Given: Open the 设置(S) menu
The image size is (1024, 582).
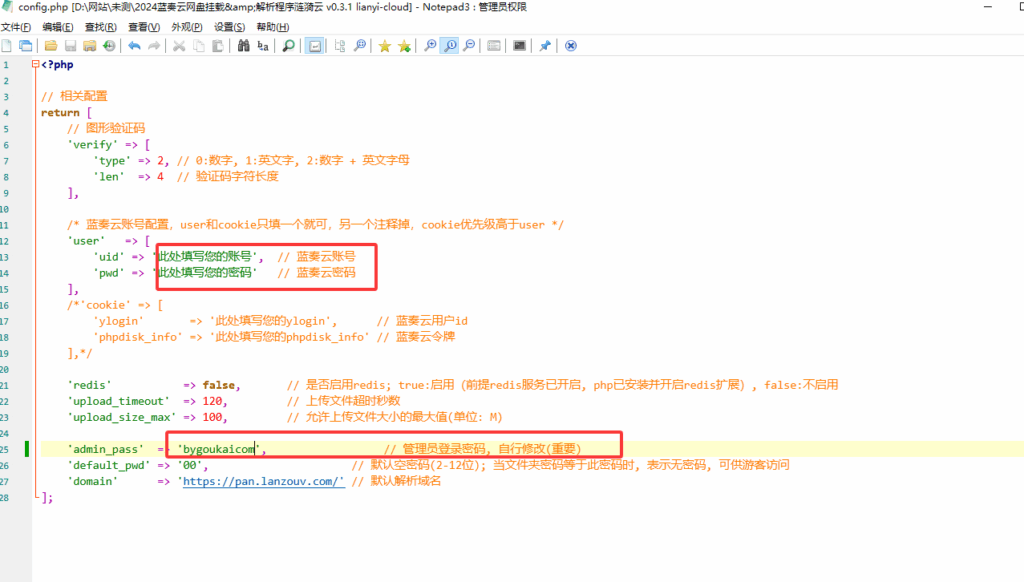Looking at the screenshot, I should [230, 27].
